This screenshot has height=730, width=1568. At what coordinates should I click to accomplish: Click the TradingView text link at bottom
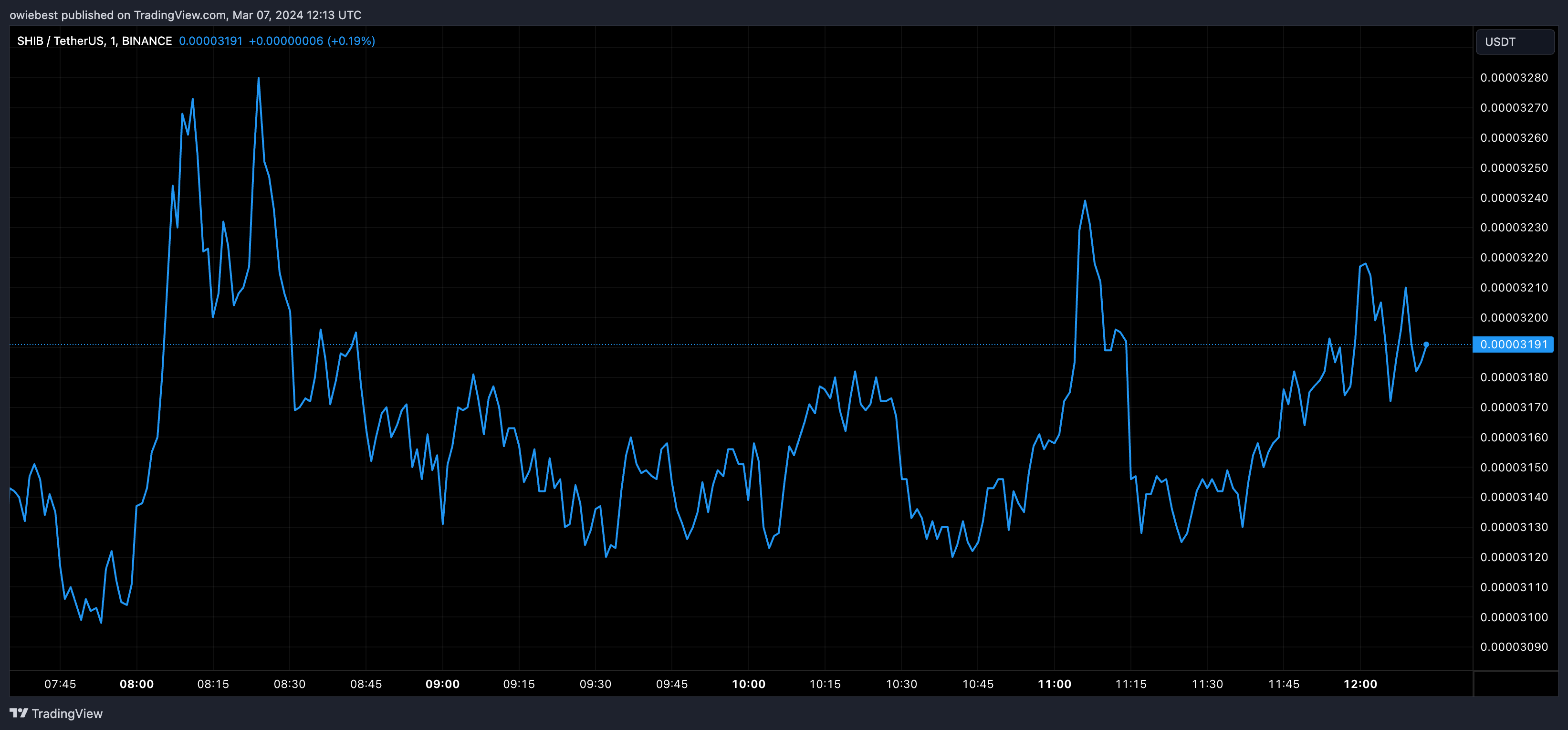pos(67,714)
